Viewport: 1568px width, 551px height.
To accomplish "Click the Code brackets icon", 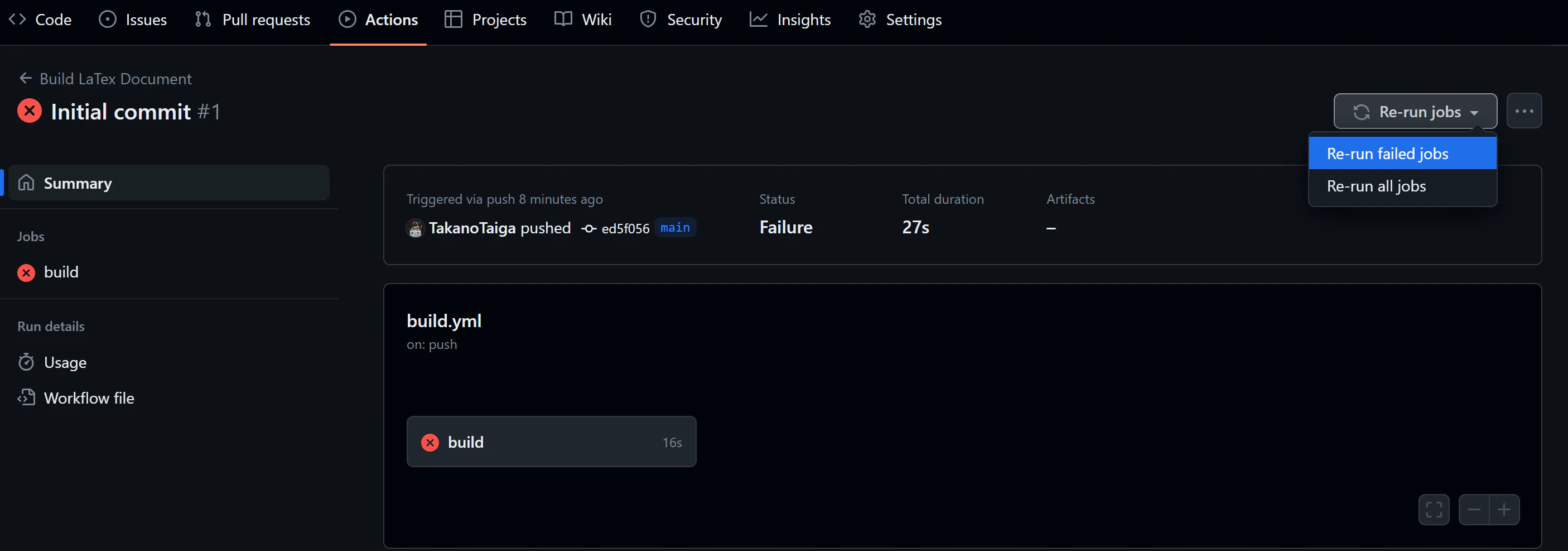I will point(17,20).
